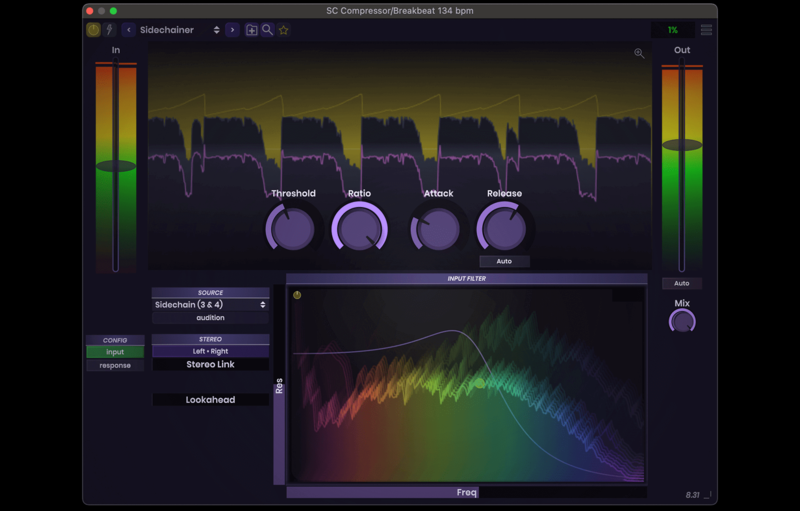Go to the next preset arrow

232,30
